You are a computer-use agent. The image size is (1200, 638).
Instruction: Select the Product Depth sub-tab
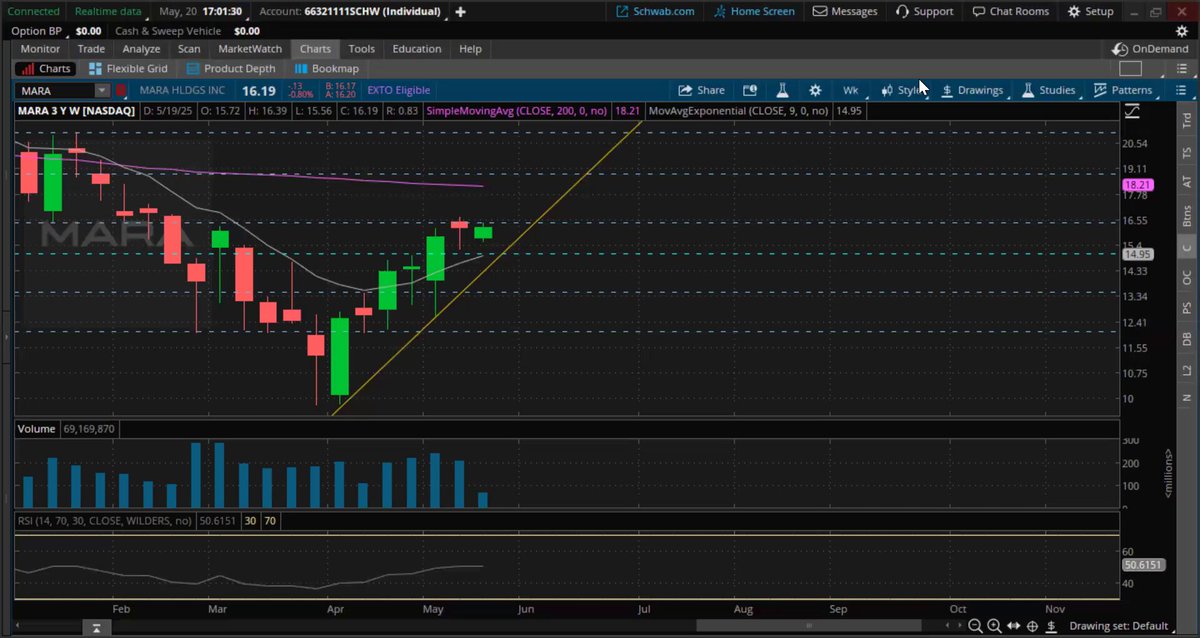click(x=230, y=69)
